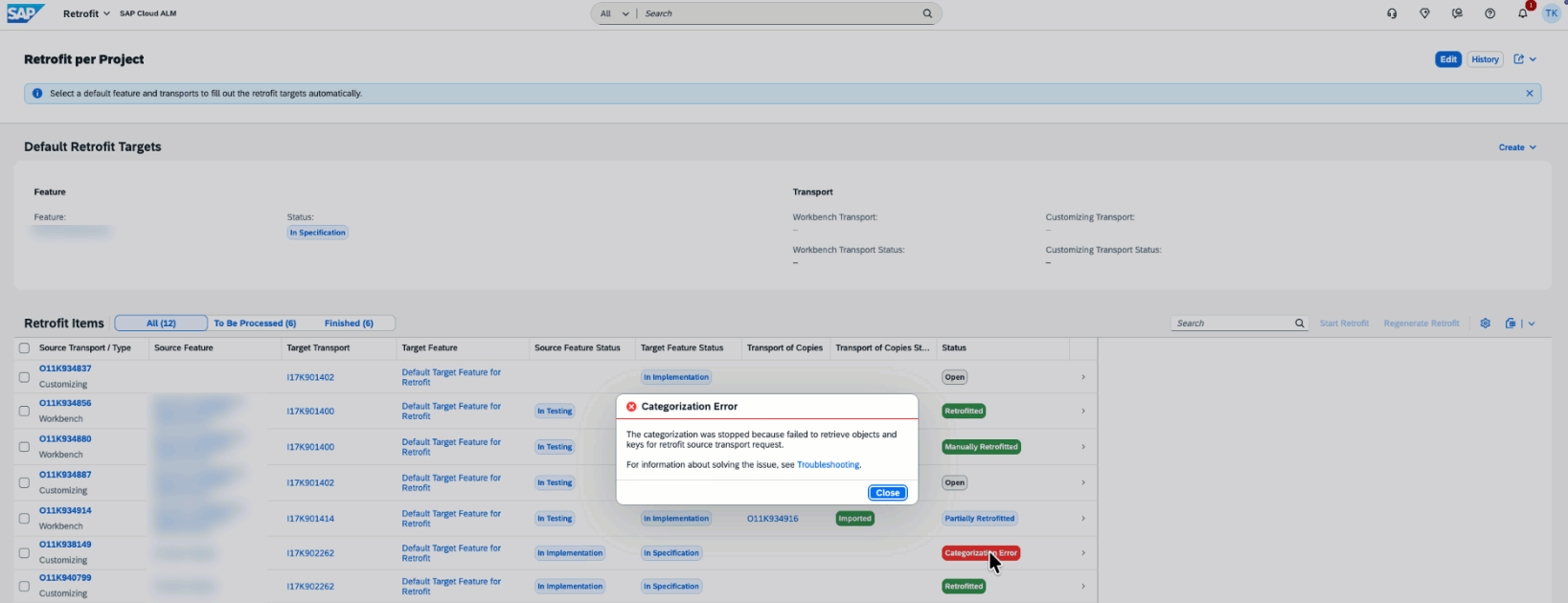Expand the export options chevron in table toolbar
This screenshot has height=603, width=1568.
[x=1532, y=324]
